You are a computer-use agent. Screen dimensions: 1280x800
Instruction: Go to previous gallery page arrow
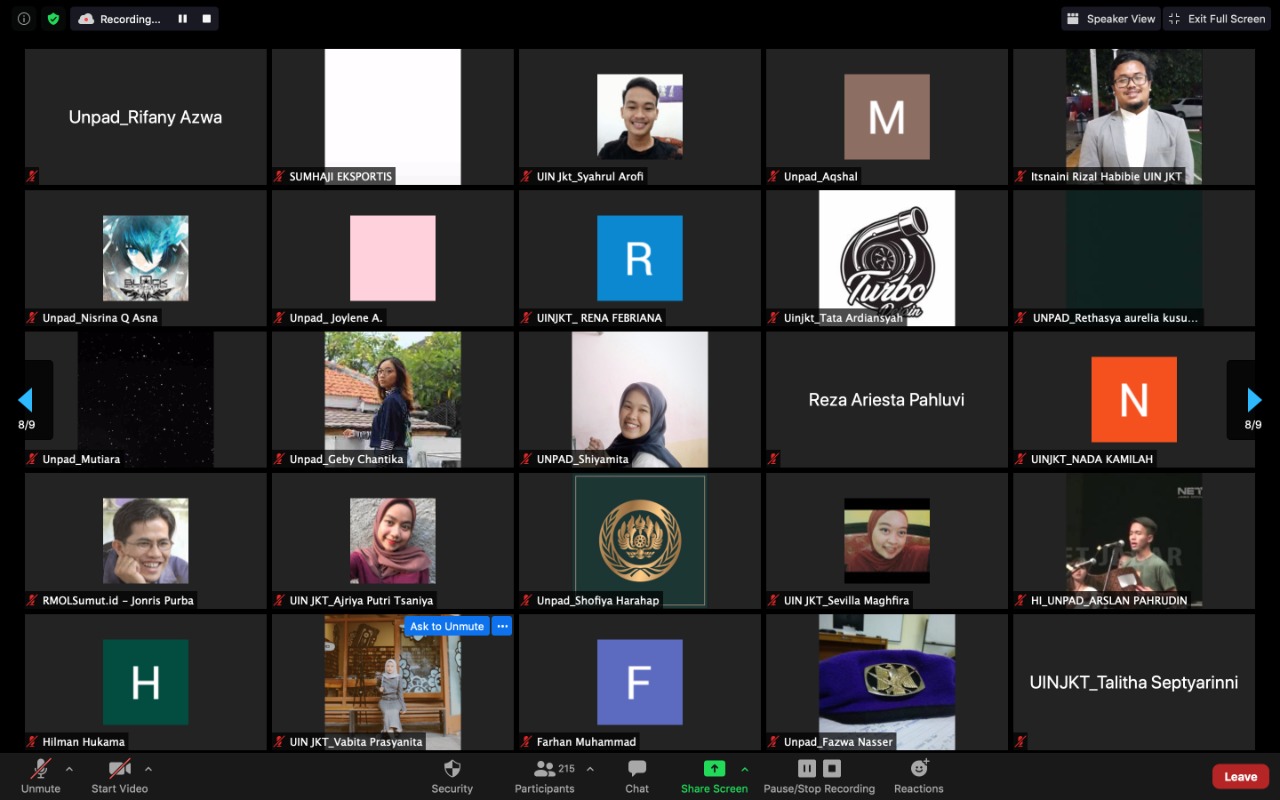tap(26, 400)
